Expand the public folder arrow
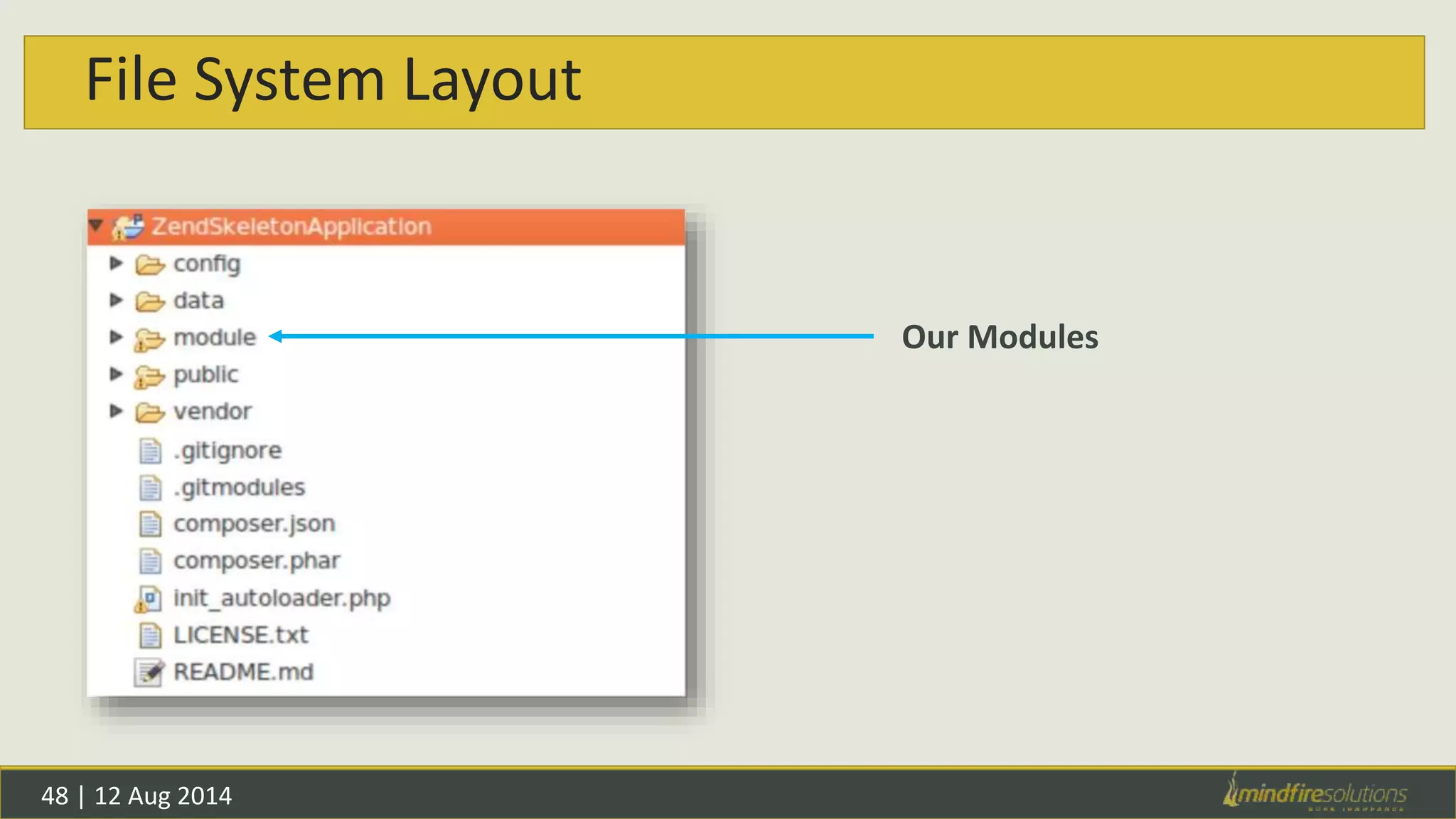This screenshot has width=1456, height=819. tap(116, 374)
